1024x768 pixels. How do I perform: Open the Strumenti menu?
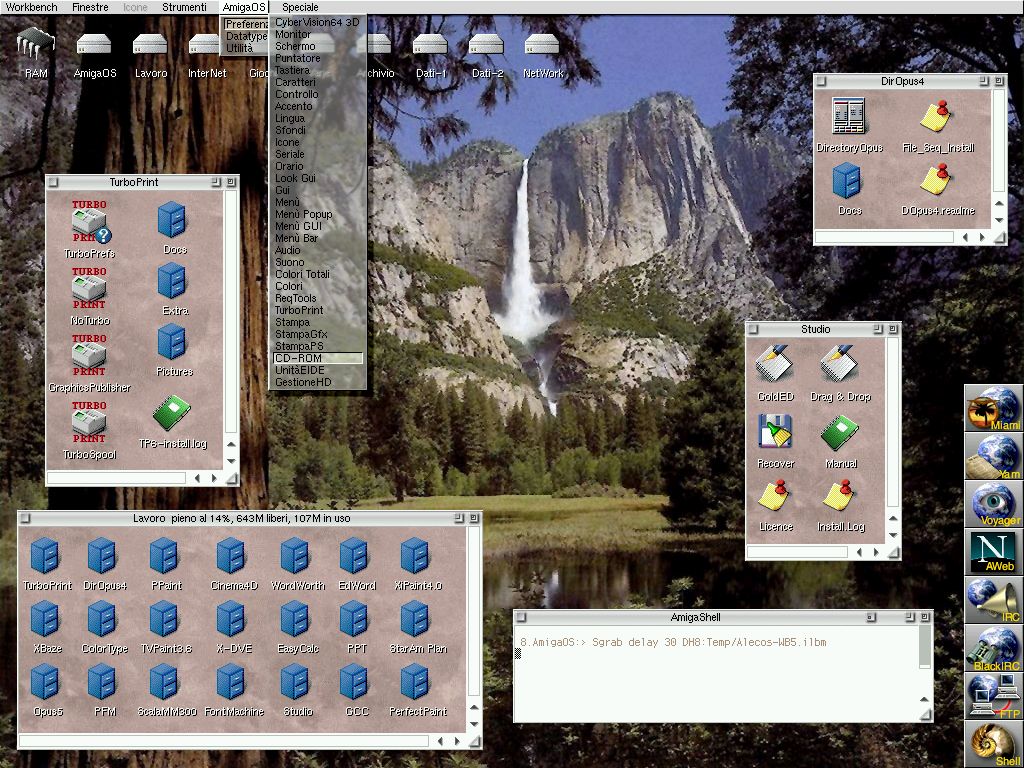click(184, 7)
